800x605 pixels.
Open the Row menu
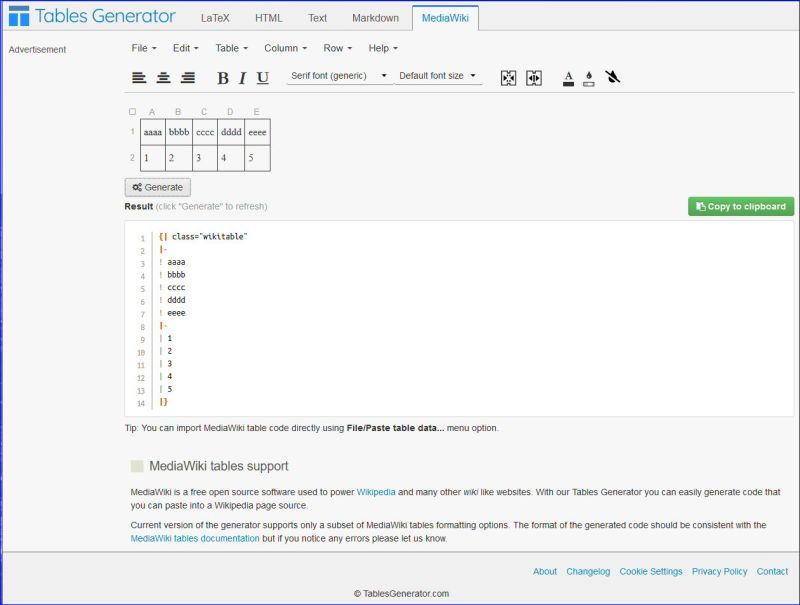[x=337, y=48]
